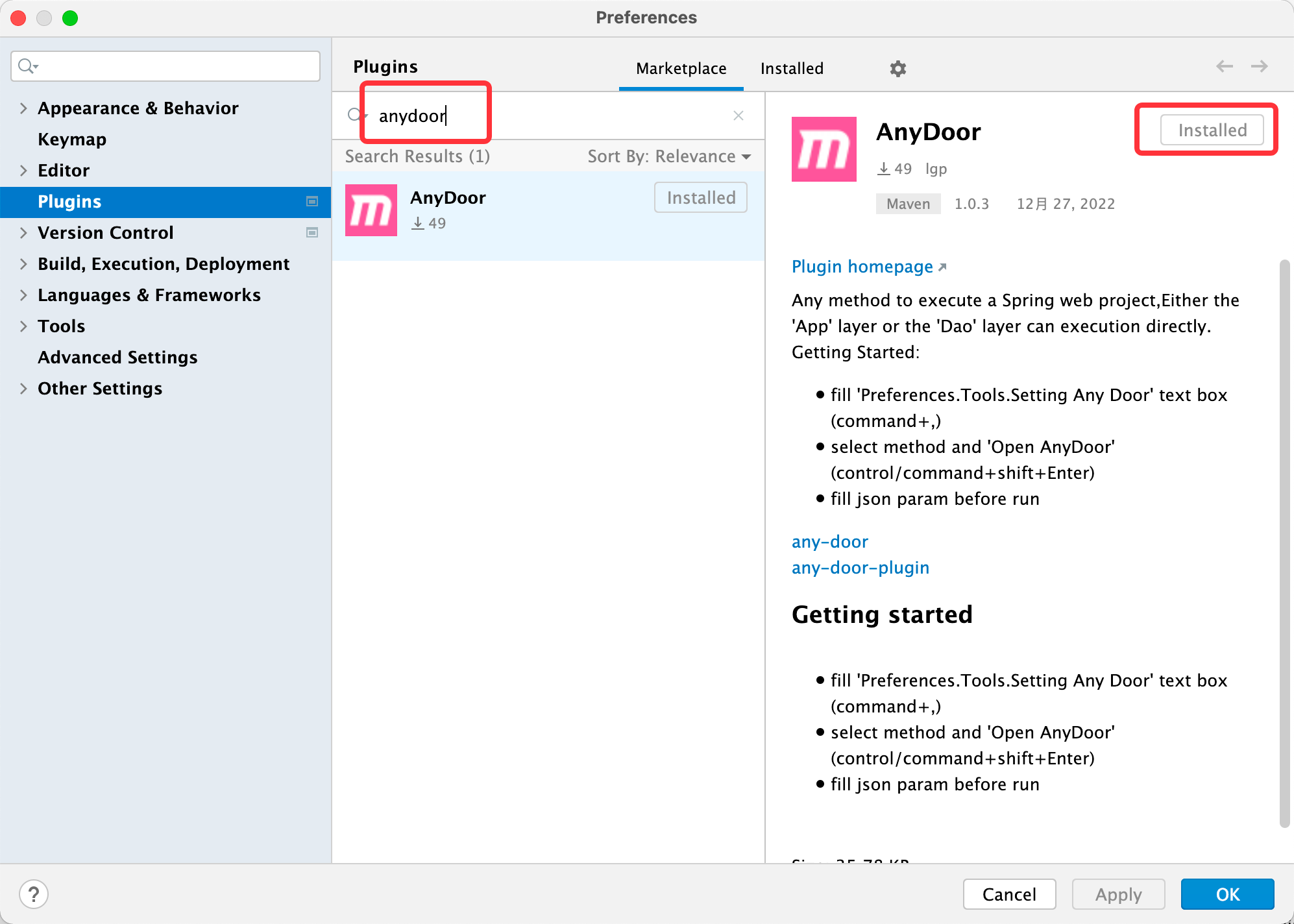Open the Sort By Relevance dropdown
1294x924 pixels.
point(669,156)
